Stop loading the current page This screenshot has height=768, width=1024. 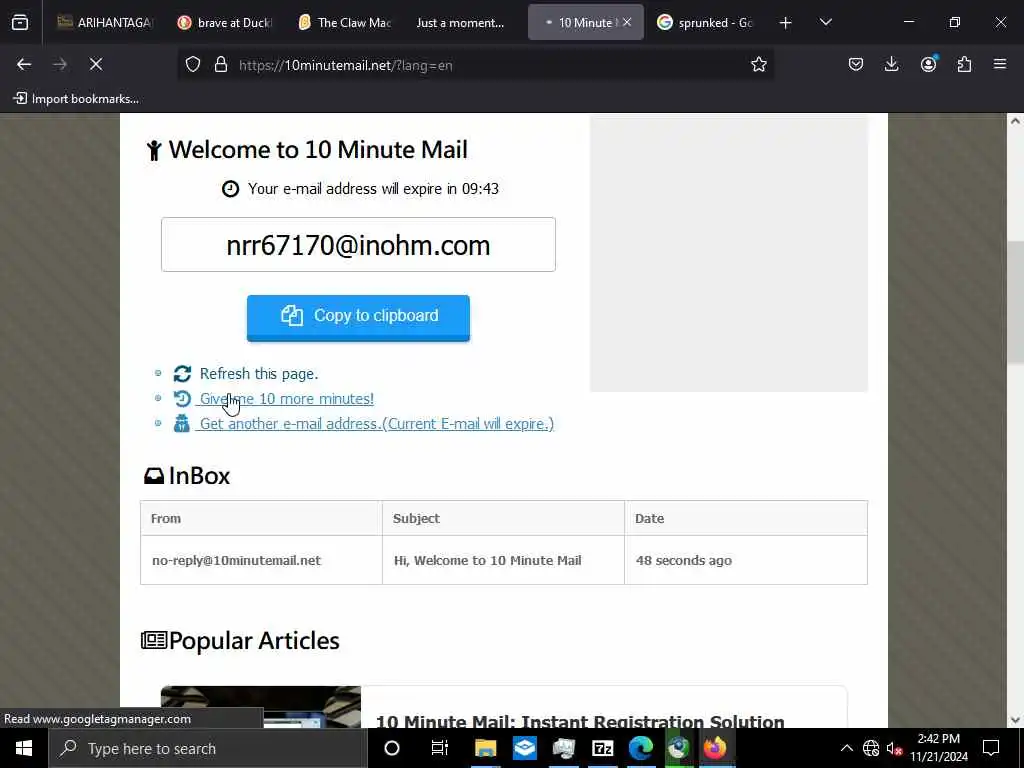[95, 65]
